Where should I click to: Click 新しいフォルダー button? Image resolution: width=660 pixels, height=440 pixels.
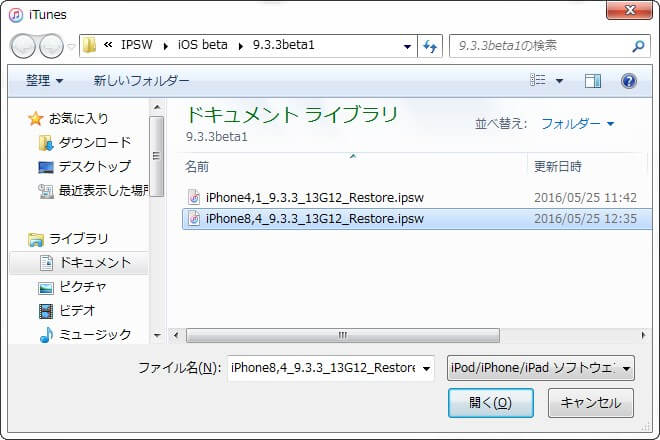[x=141, y=80]
